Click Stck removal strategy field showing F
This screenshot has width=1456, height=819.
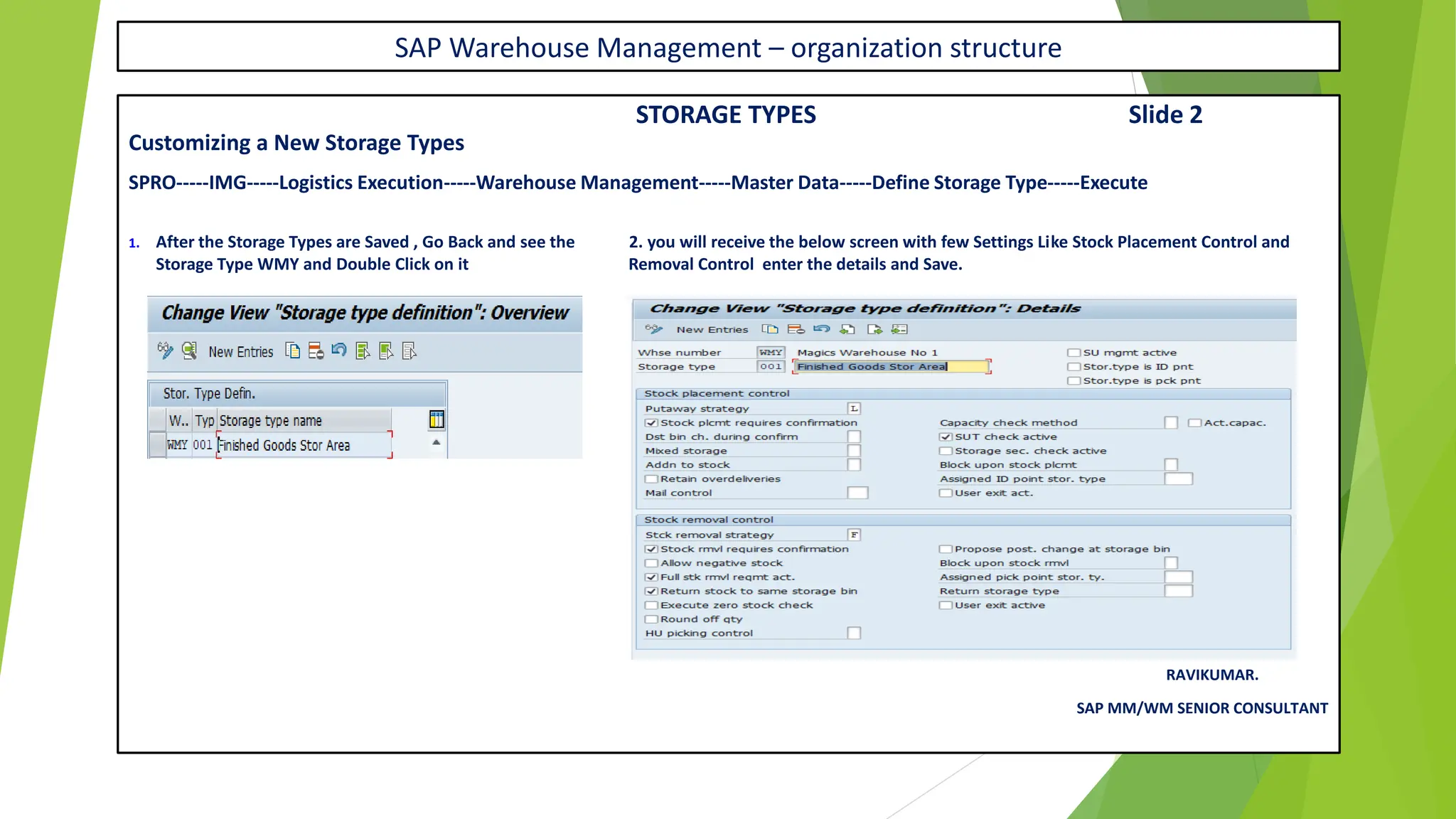(854, 535)
